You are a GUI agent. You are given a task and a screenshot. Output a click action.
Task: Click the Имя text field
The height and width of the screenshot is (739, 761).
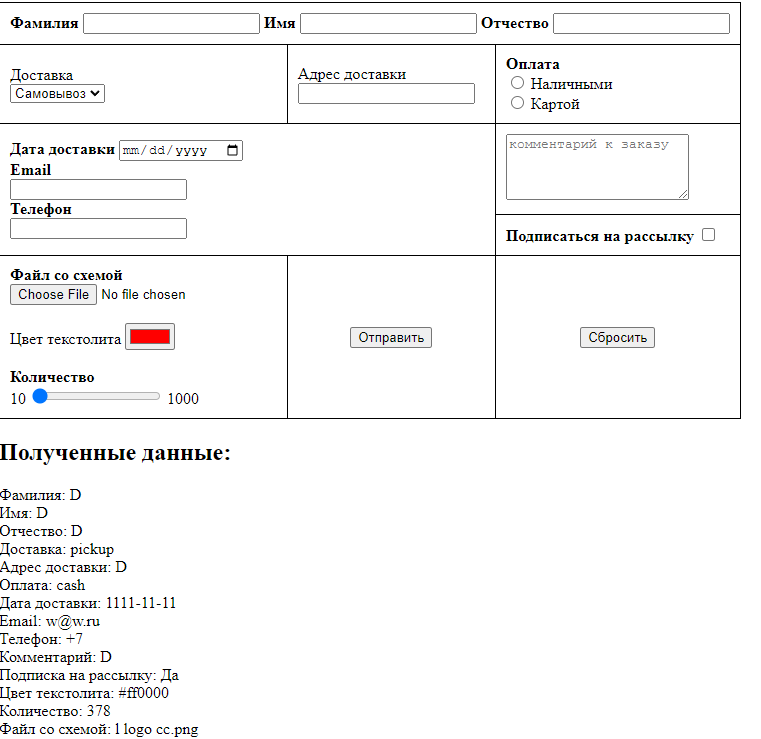tap(388, 23)
